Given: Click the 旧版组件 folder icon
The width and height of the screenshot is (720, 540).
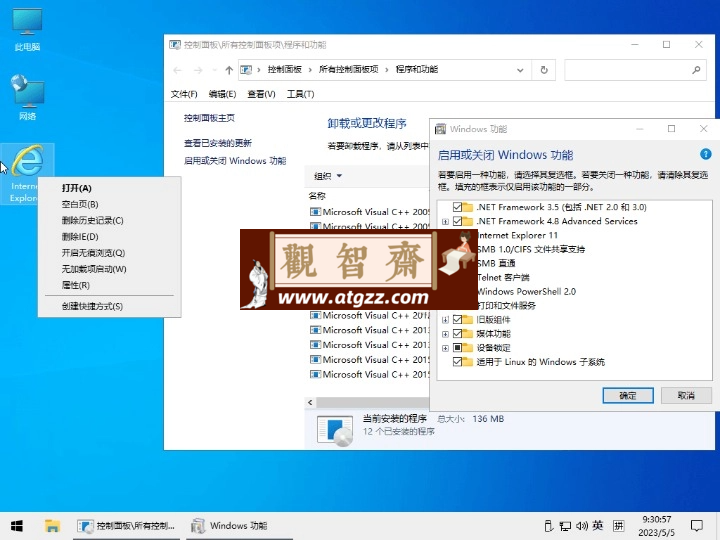Looking at the screenshot, I should click(468, 320).
